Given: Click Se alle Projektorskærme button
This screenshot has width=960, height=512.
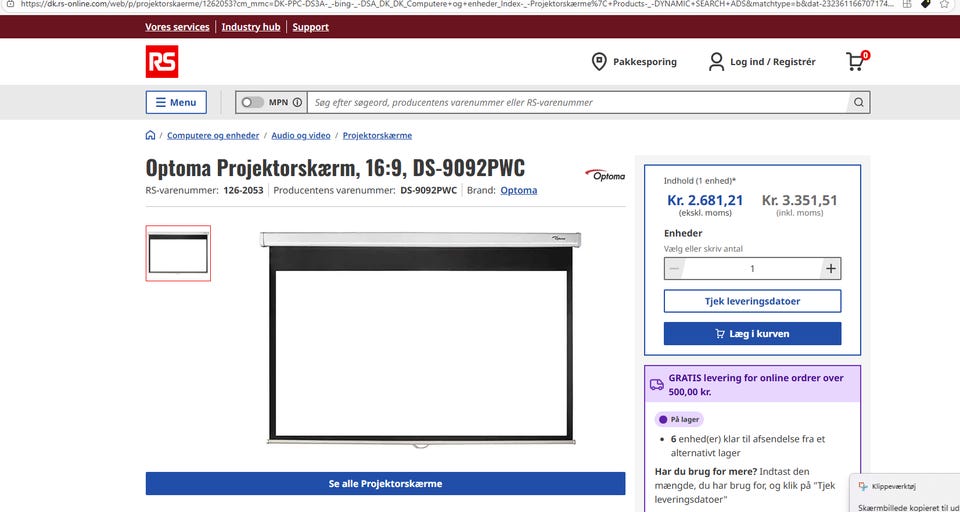Looking at the screenshot, I should point(385,483).
